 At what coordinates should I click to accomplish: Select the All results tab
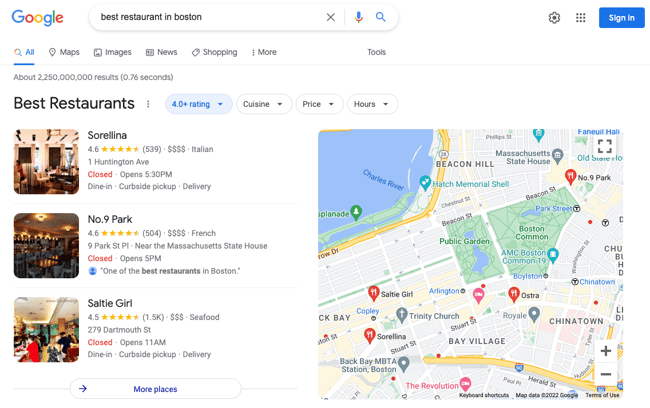[x=24, y=52]
